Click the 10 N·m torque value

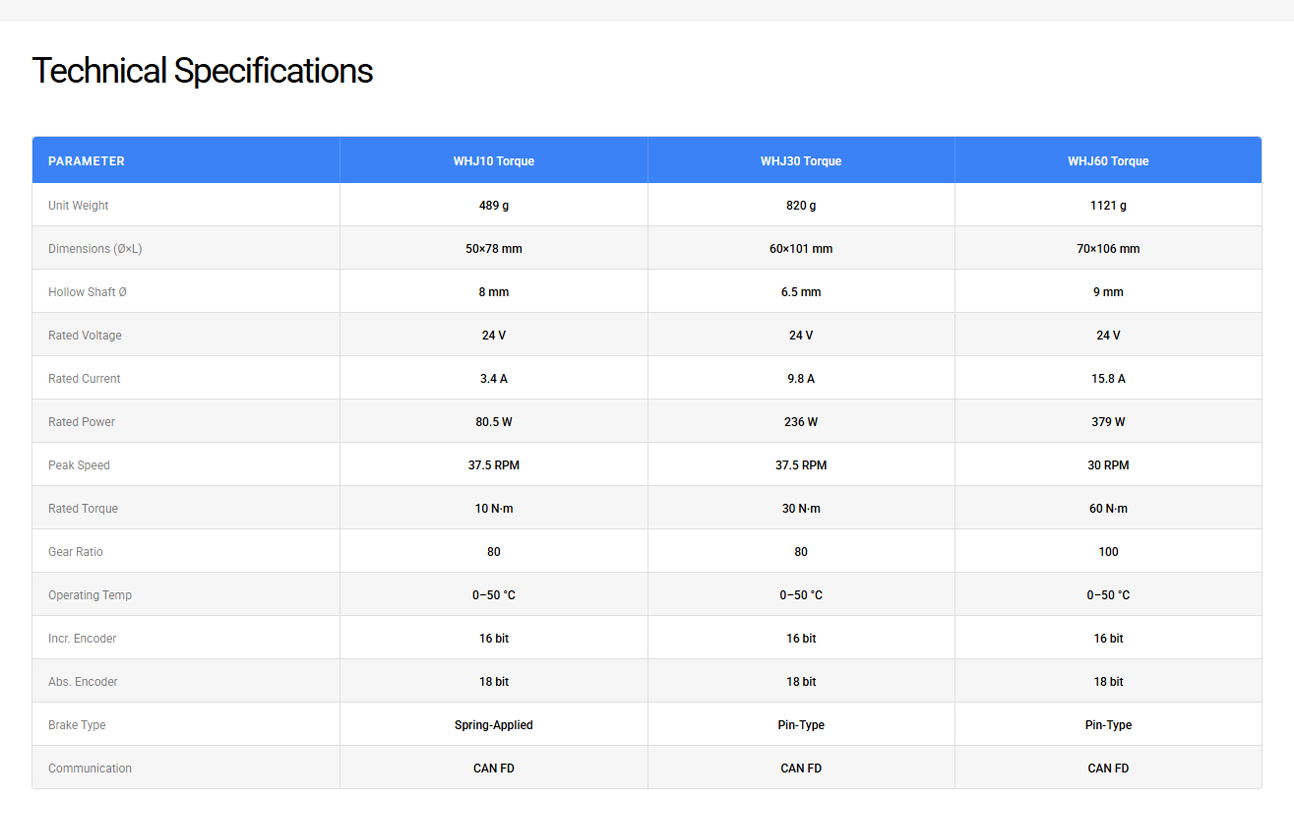point(494,508)
